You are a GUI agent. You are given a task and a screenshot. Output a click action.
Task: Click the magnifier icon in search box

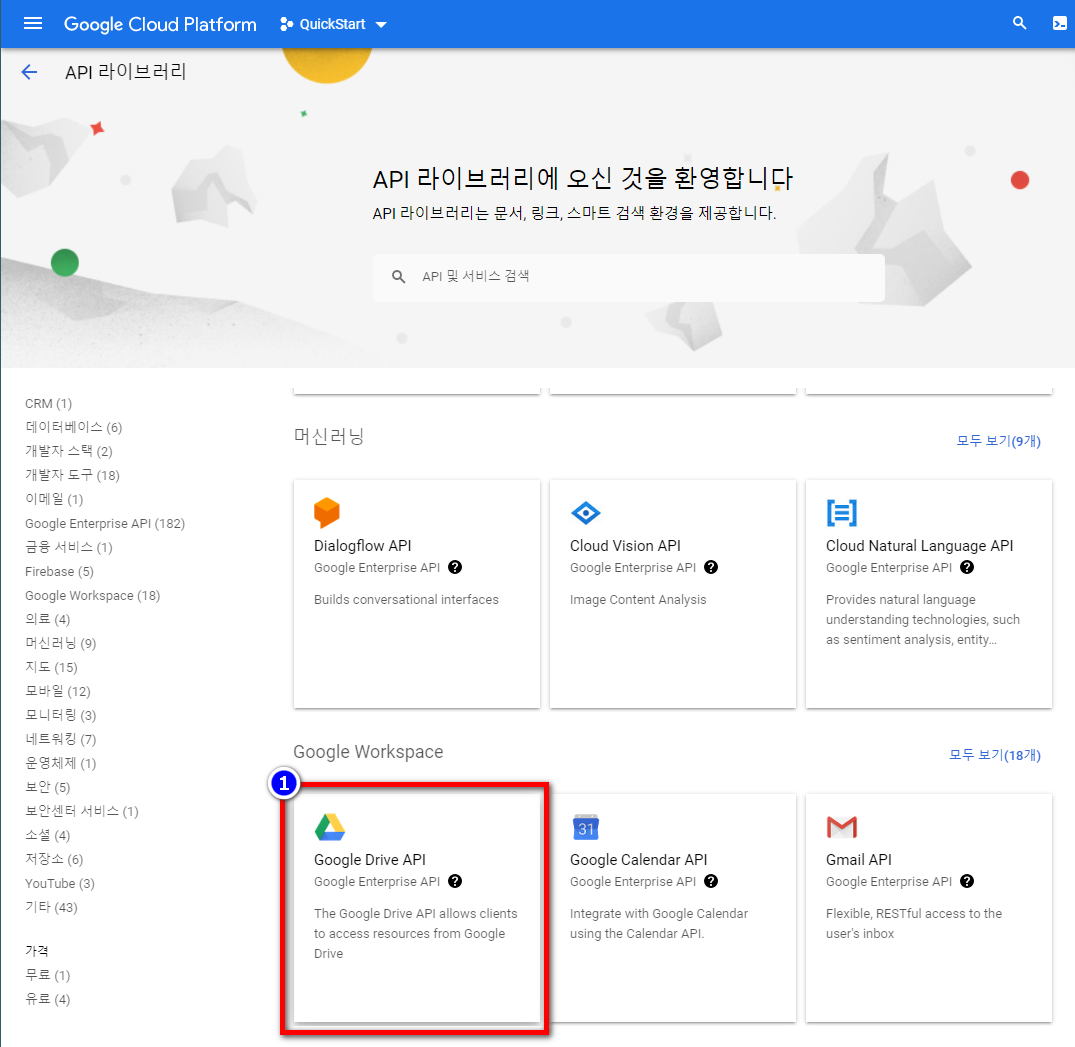click(398, 277)
